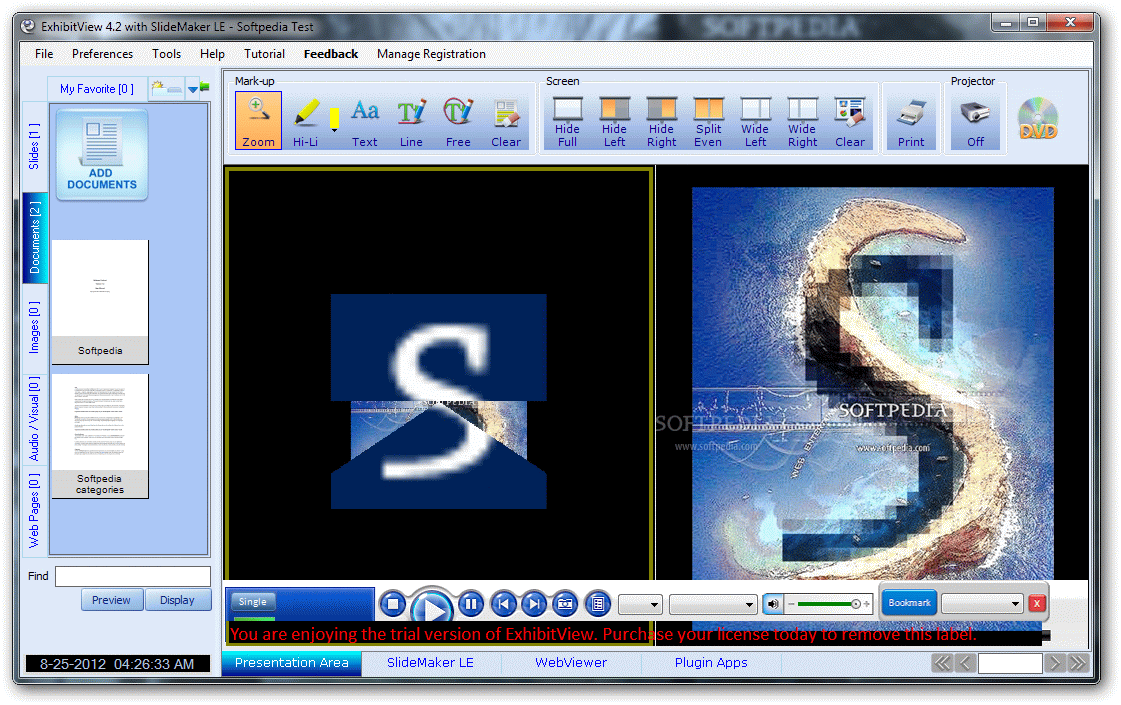Select the Zoom mark-up tool
The width and height of the screenshot is (1121, 705).
258,121
